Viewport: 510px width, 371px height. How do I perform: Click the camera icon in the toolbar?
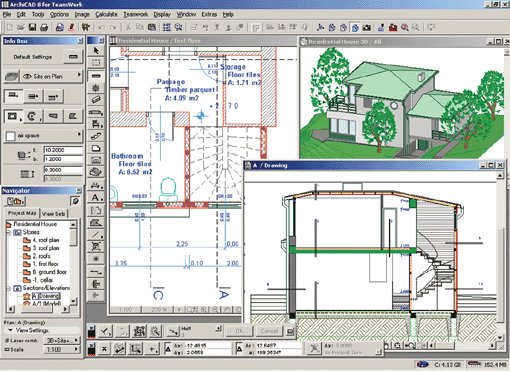367,28
